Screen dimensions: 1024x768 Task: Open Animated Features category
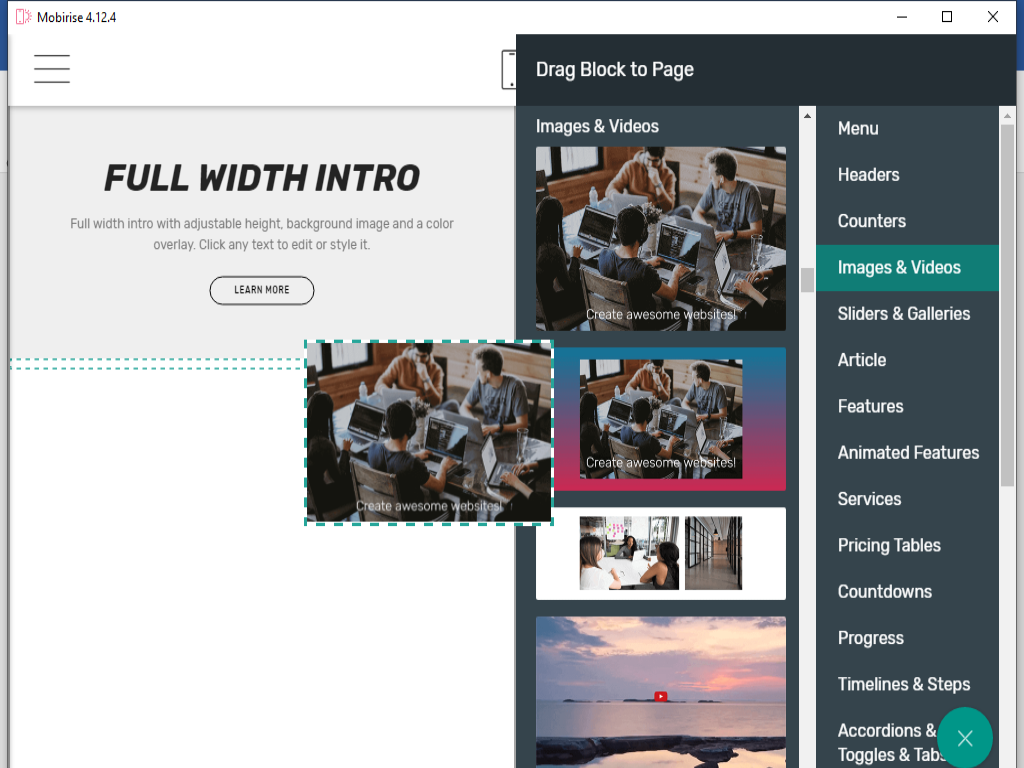[x=908, y=453]
